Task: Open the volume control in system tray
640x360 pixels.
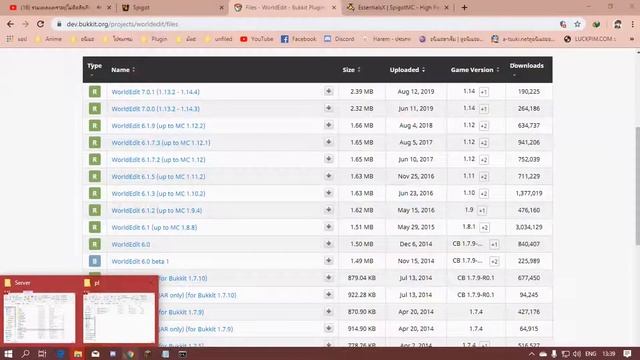Action: 576,353
